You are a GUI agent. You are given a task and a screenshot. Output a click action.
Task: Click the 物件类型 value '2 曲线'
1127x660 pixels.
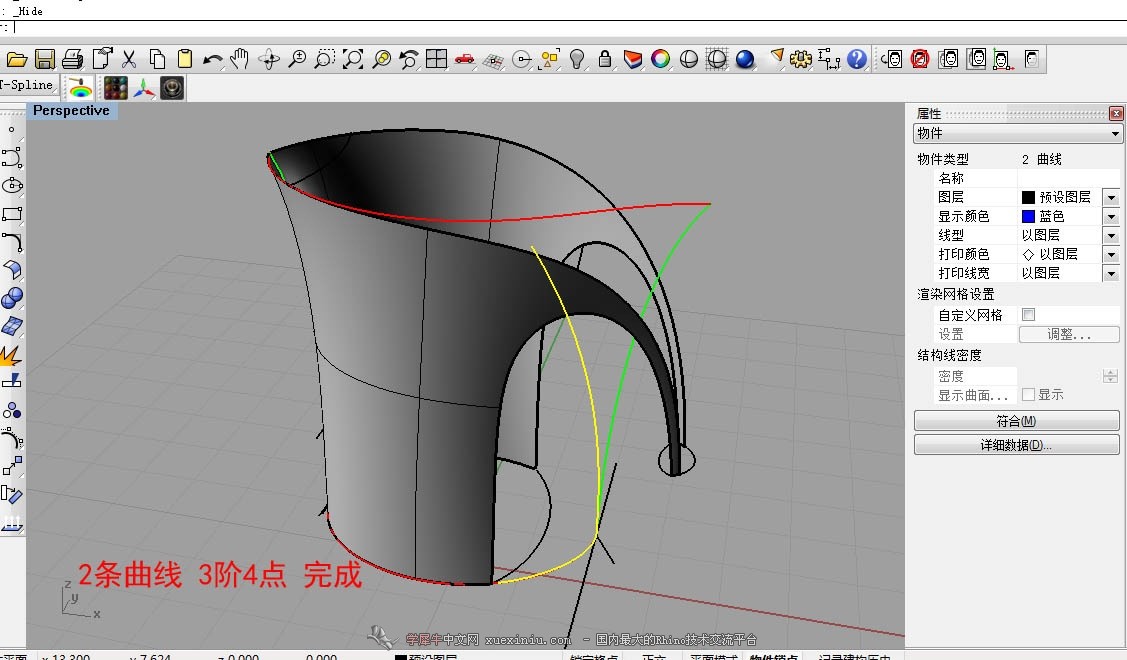(1041, 159)
